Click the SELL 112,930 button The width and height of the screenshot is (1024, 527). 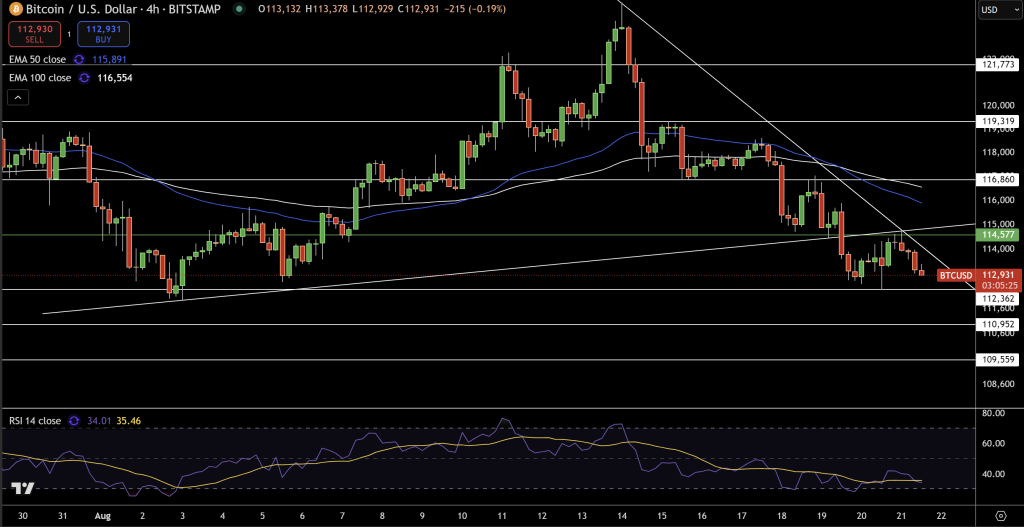35,34
